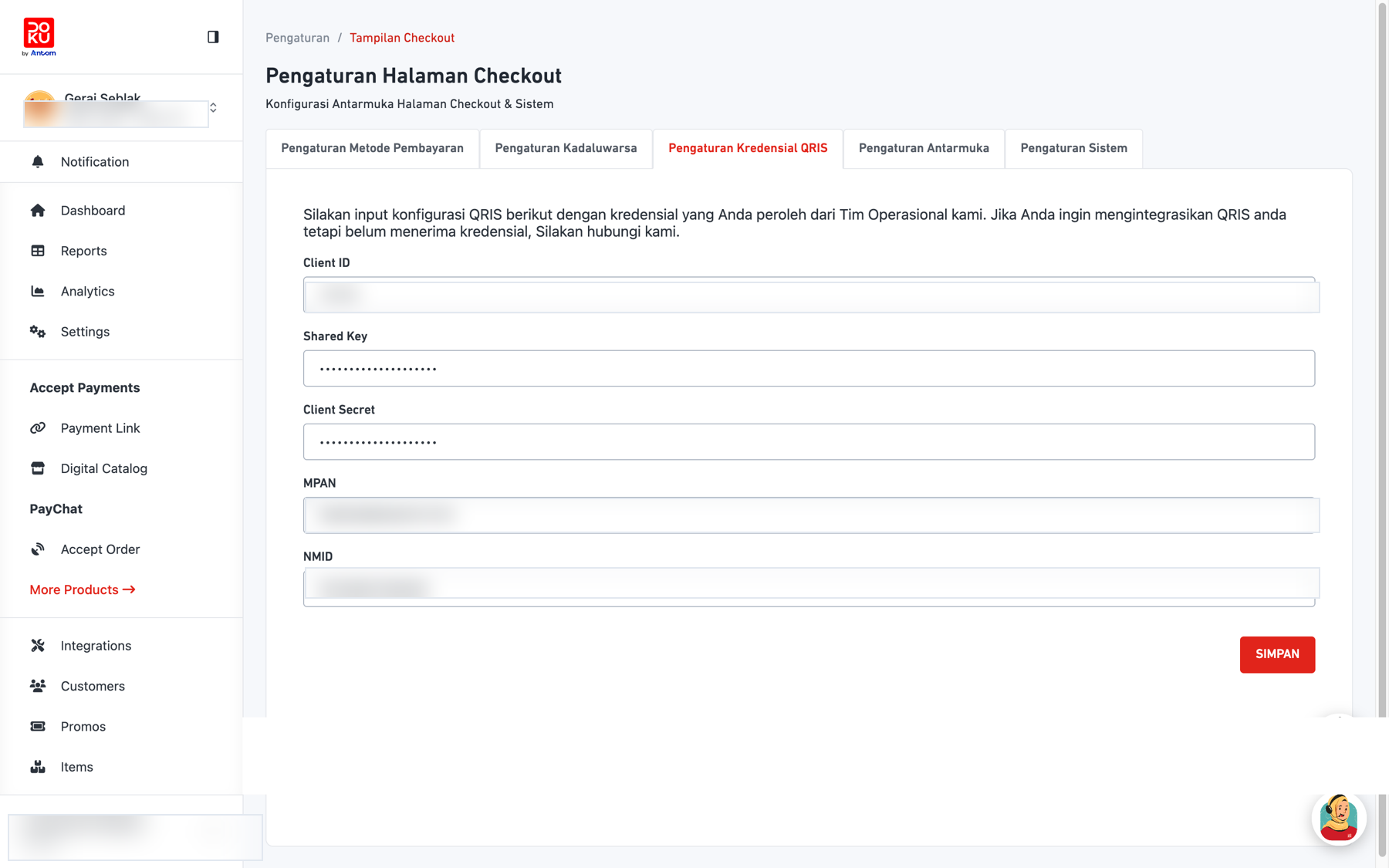Screen dimensions: 1389x868
Task: Expand the Gerai Seblak account switcher
Action: tap(213, 108)
